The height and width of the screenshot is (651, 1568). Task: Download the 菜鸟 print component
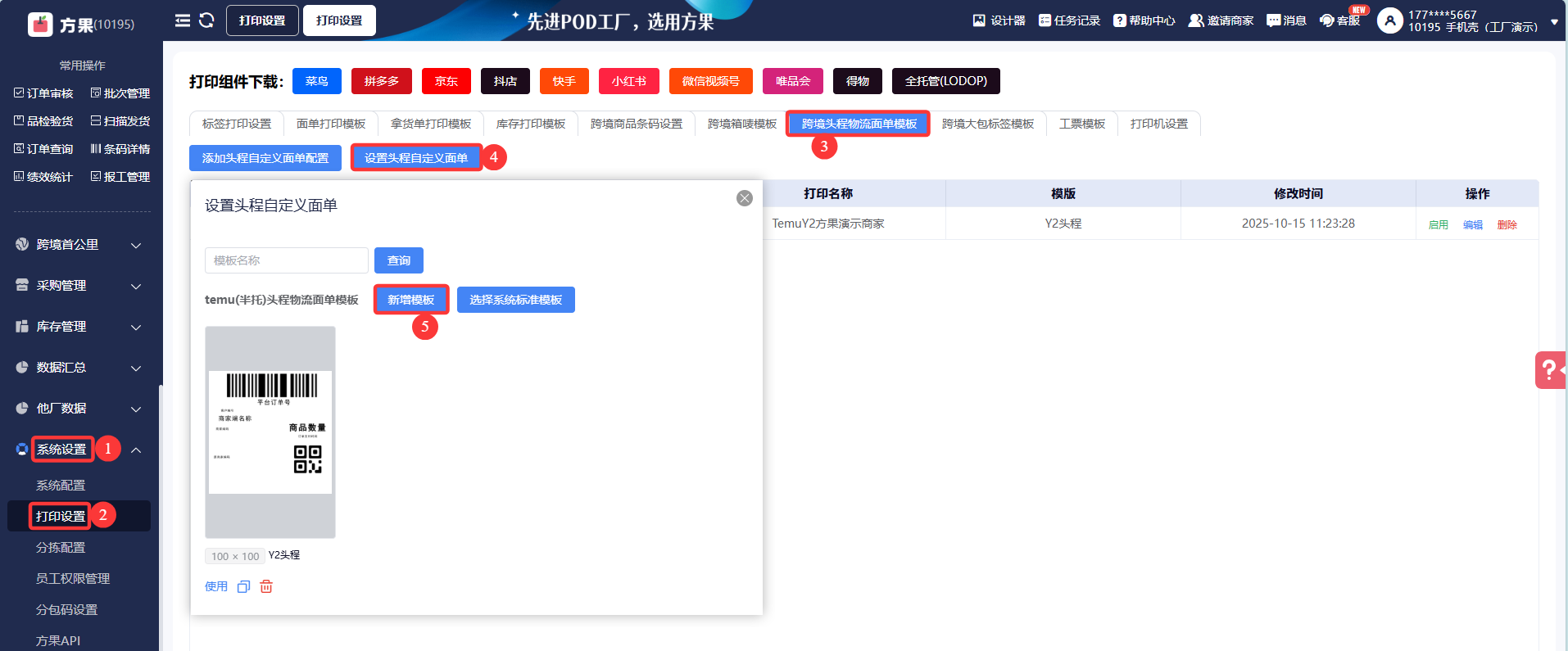tap(317, 81)
